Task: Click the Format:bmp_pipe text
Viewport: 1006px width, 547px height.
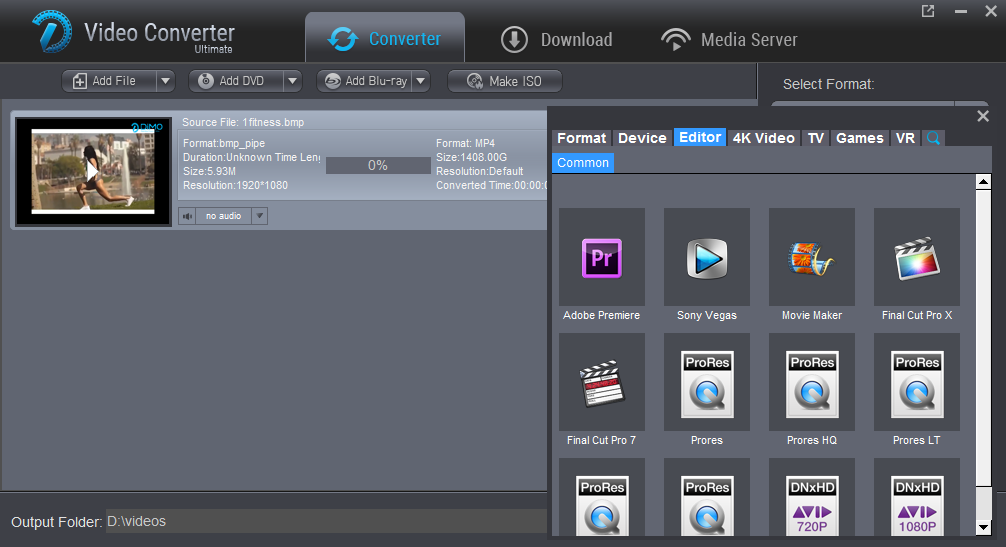Action: click(224, 143)
